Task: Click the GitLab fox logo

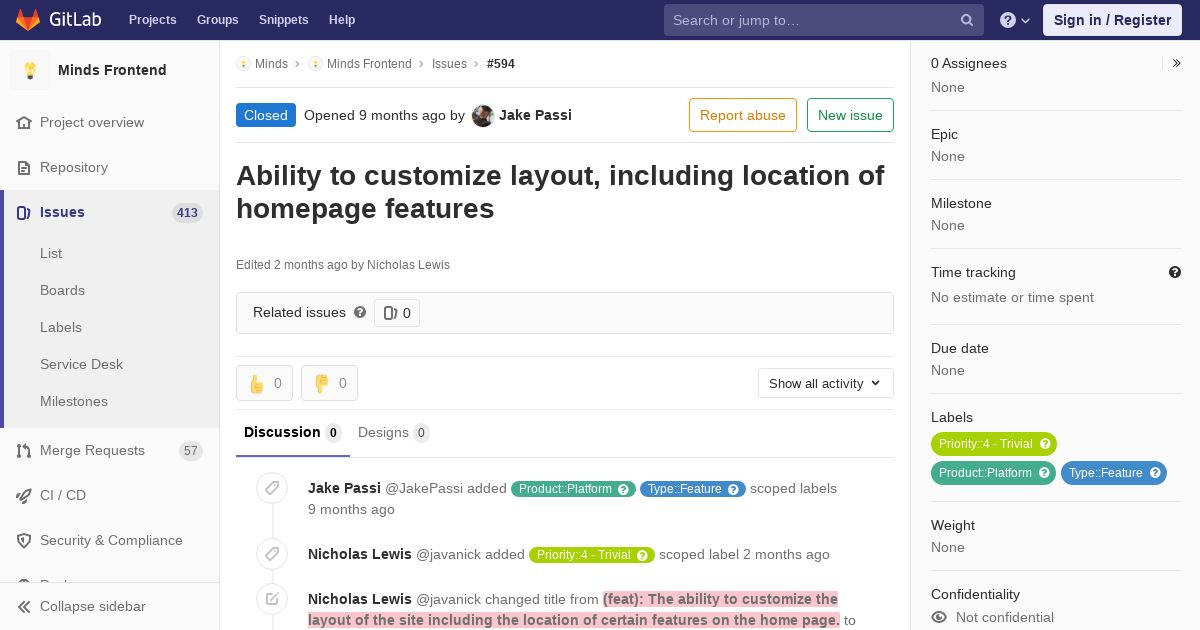Action: 28,20
